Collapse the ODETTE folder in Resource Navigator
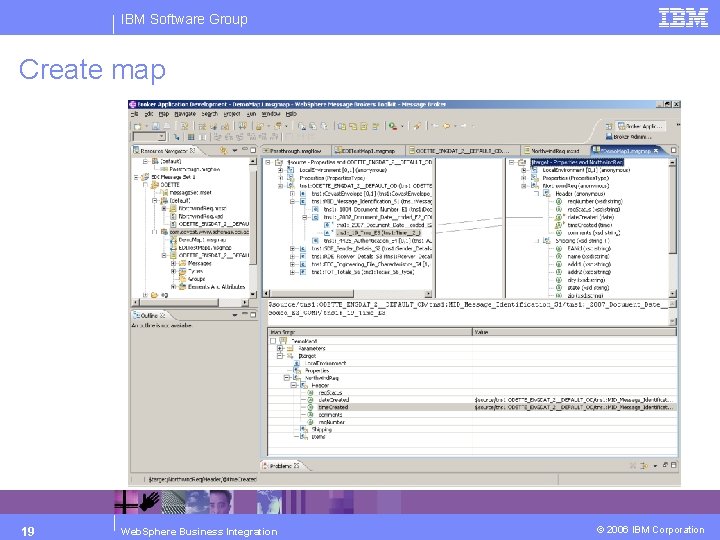The height and width of the screenshot is (540, 720). tap(146, 185)
